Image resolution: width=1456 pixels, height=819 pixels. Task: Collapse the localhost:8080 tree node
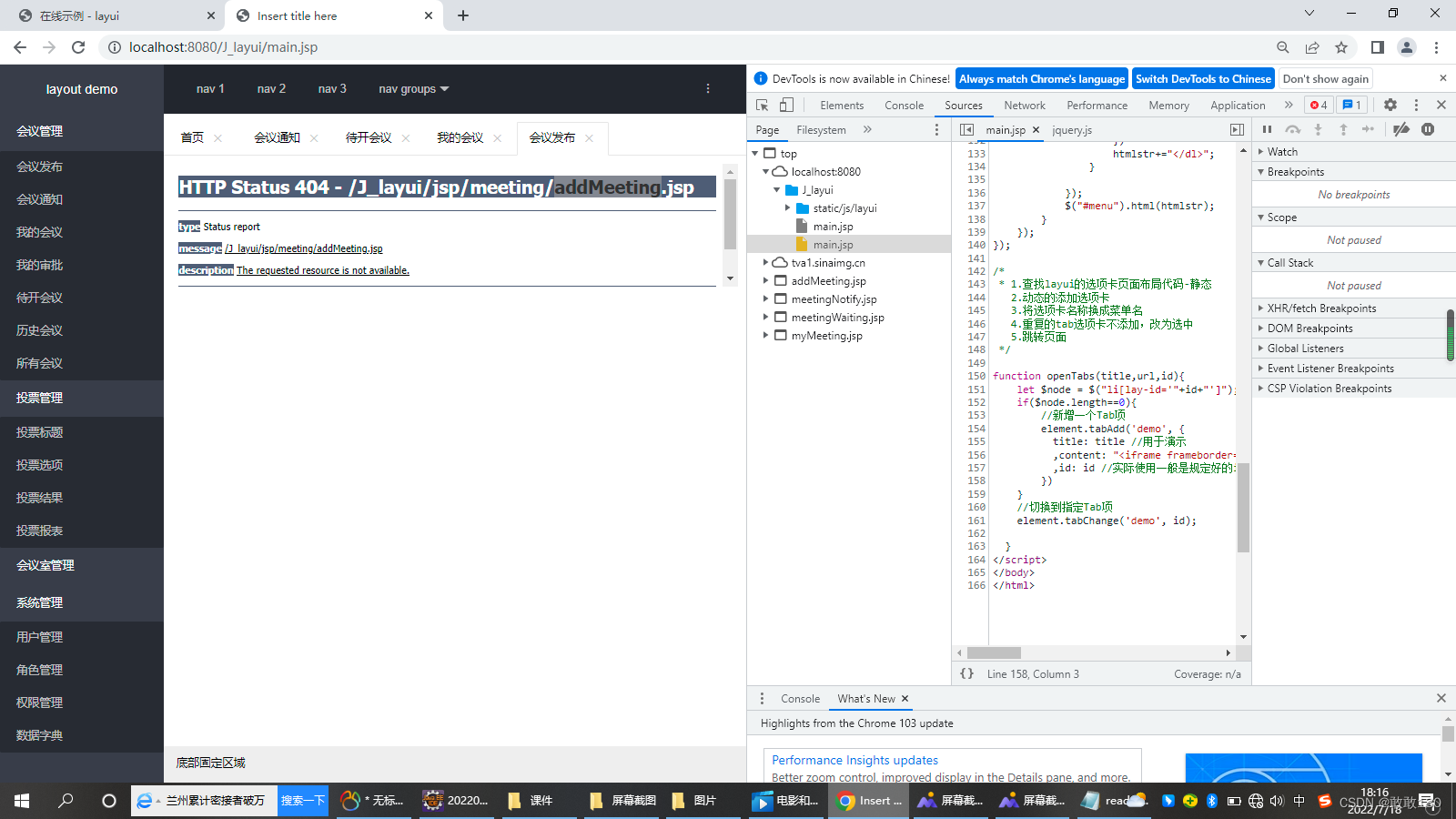766,172
